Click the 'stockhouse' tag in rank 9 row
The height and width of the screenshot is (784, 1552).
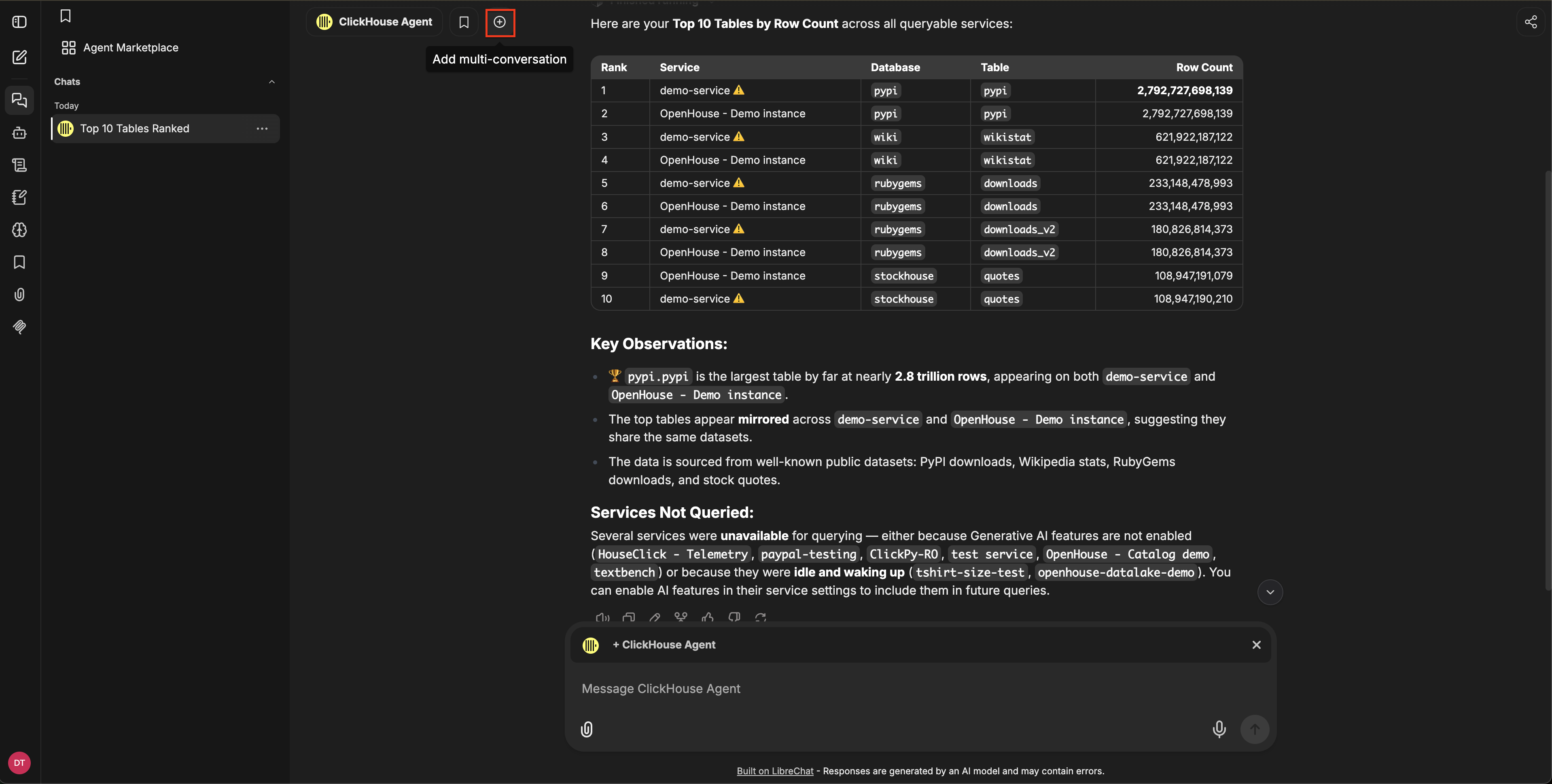click(x=904, y=276)
